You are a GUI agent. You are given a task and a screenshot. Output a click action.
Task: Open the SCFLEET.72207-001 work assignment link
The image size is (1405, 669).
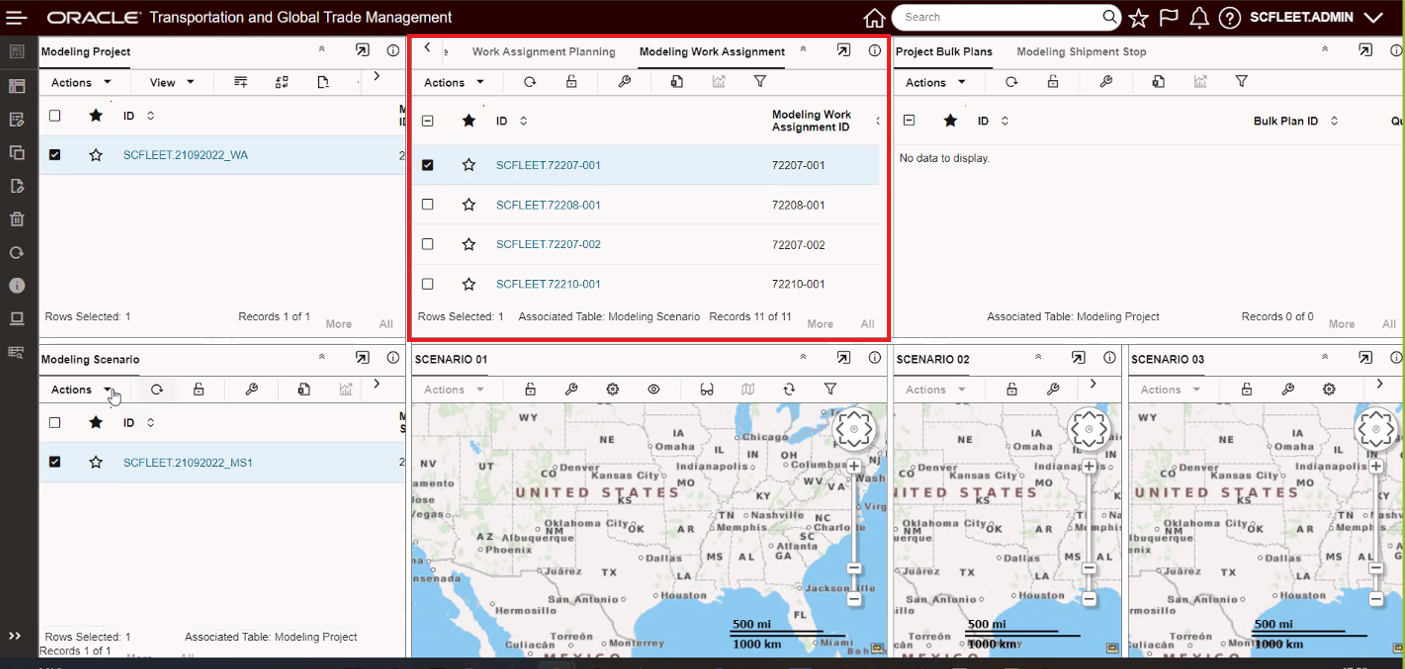coord(548,165)
